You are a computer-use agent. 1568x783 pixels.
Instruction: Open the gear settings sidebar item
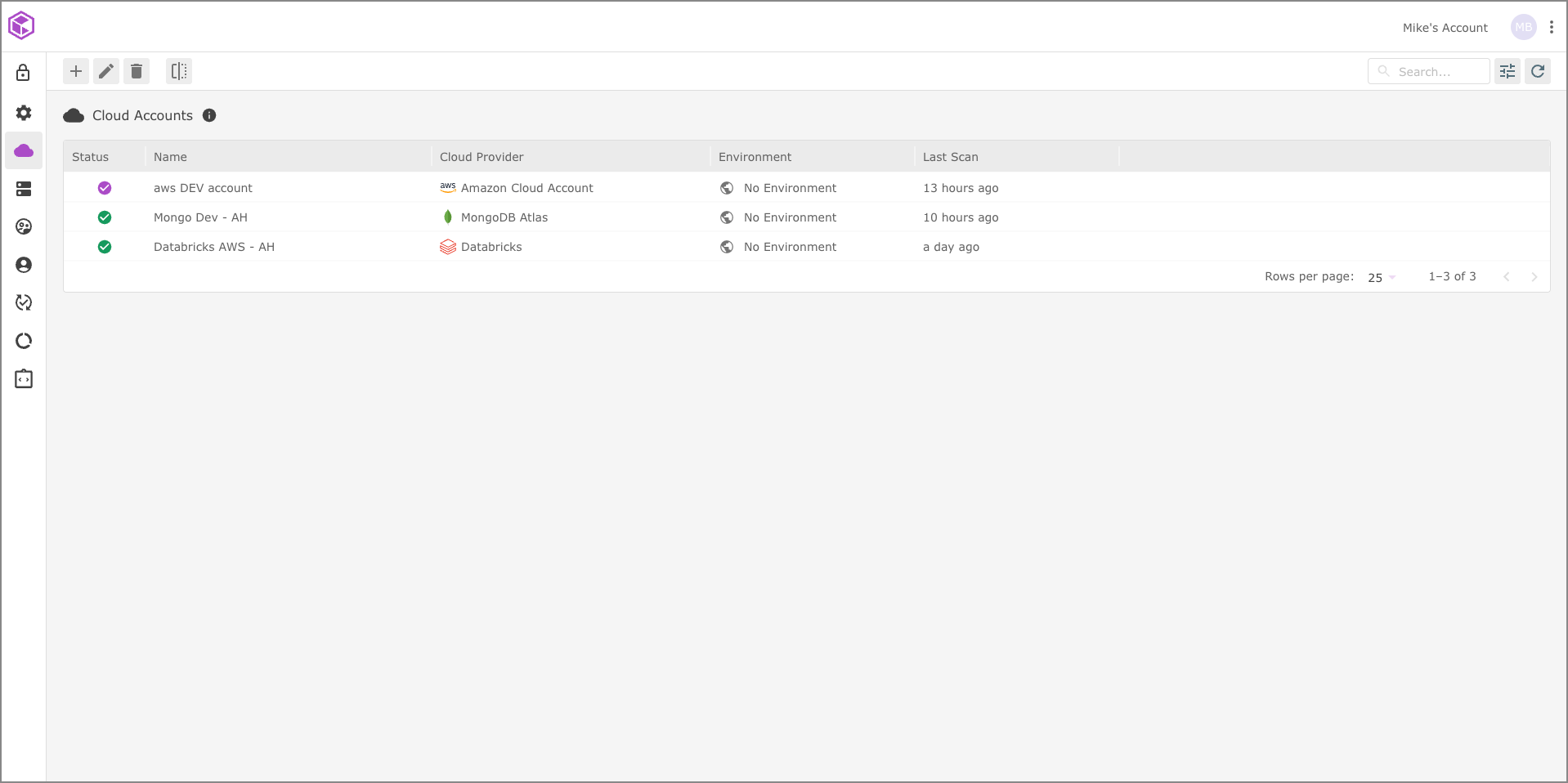point(24,112)
